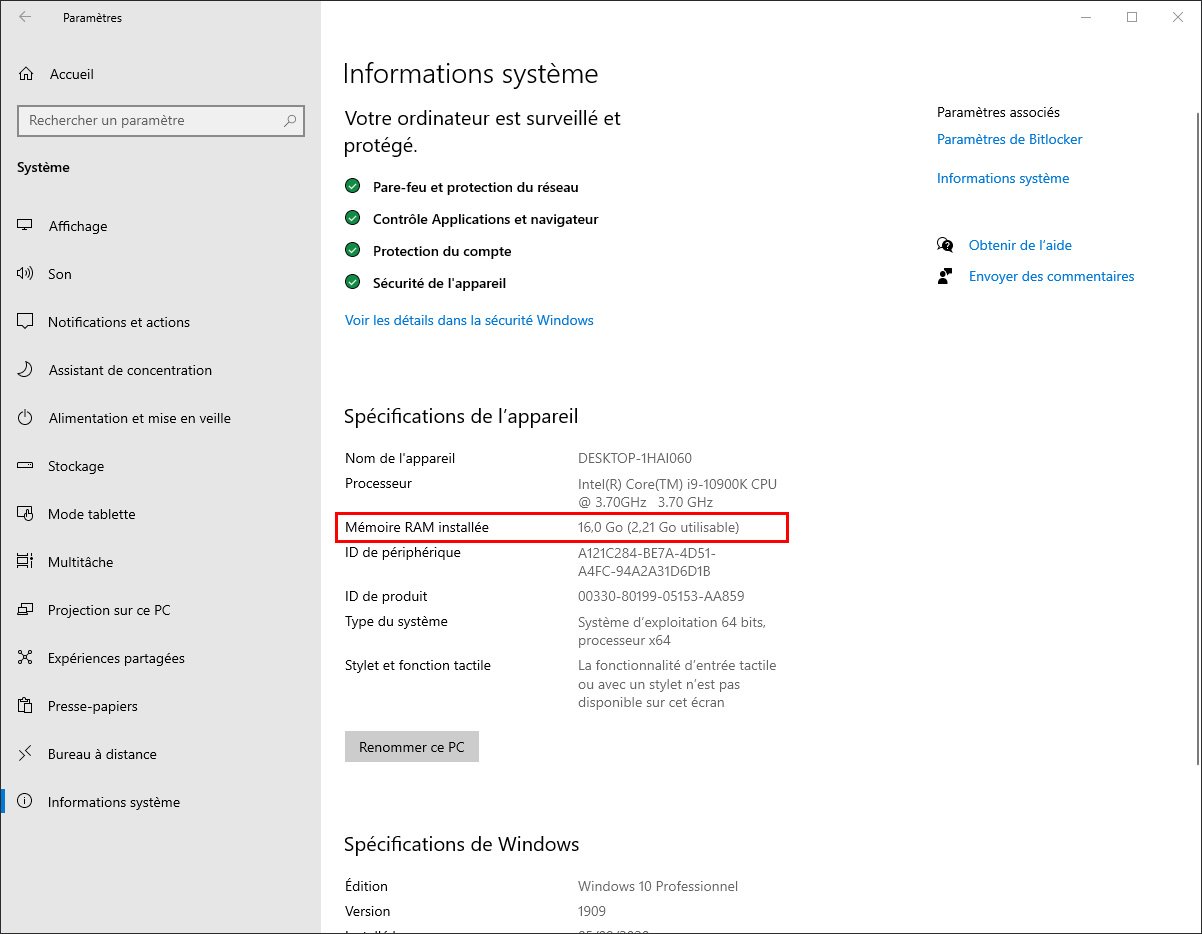The height and width of the screenshot is (934, 1202).
Task: Click the Envoyer des commentaires person icon
Action: [x=945, y=276]
